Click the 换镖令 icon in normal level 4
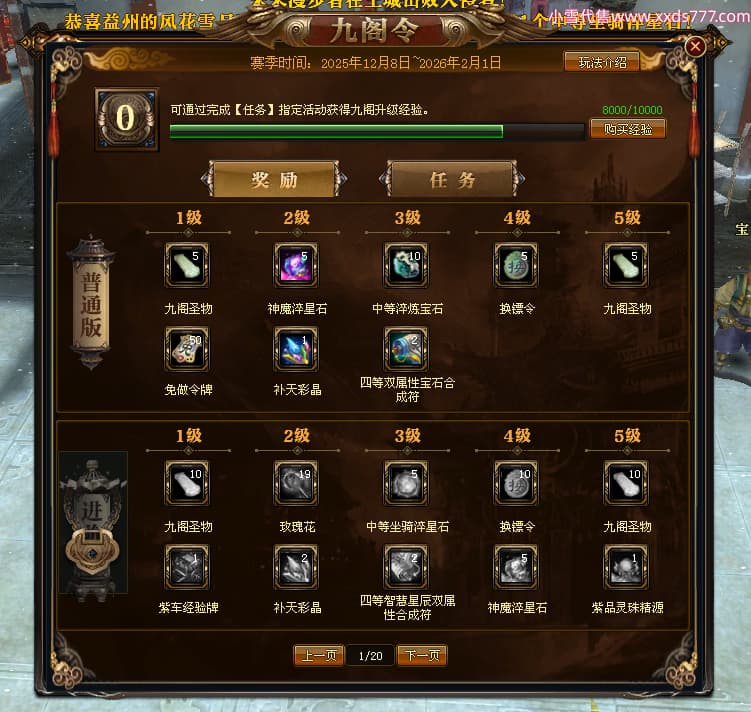751x712 pixels. pyautogui.click(x=516, y=265)
